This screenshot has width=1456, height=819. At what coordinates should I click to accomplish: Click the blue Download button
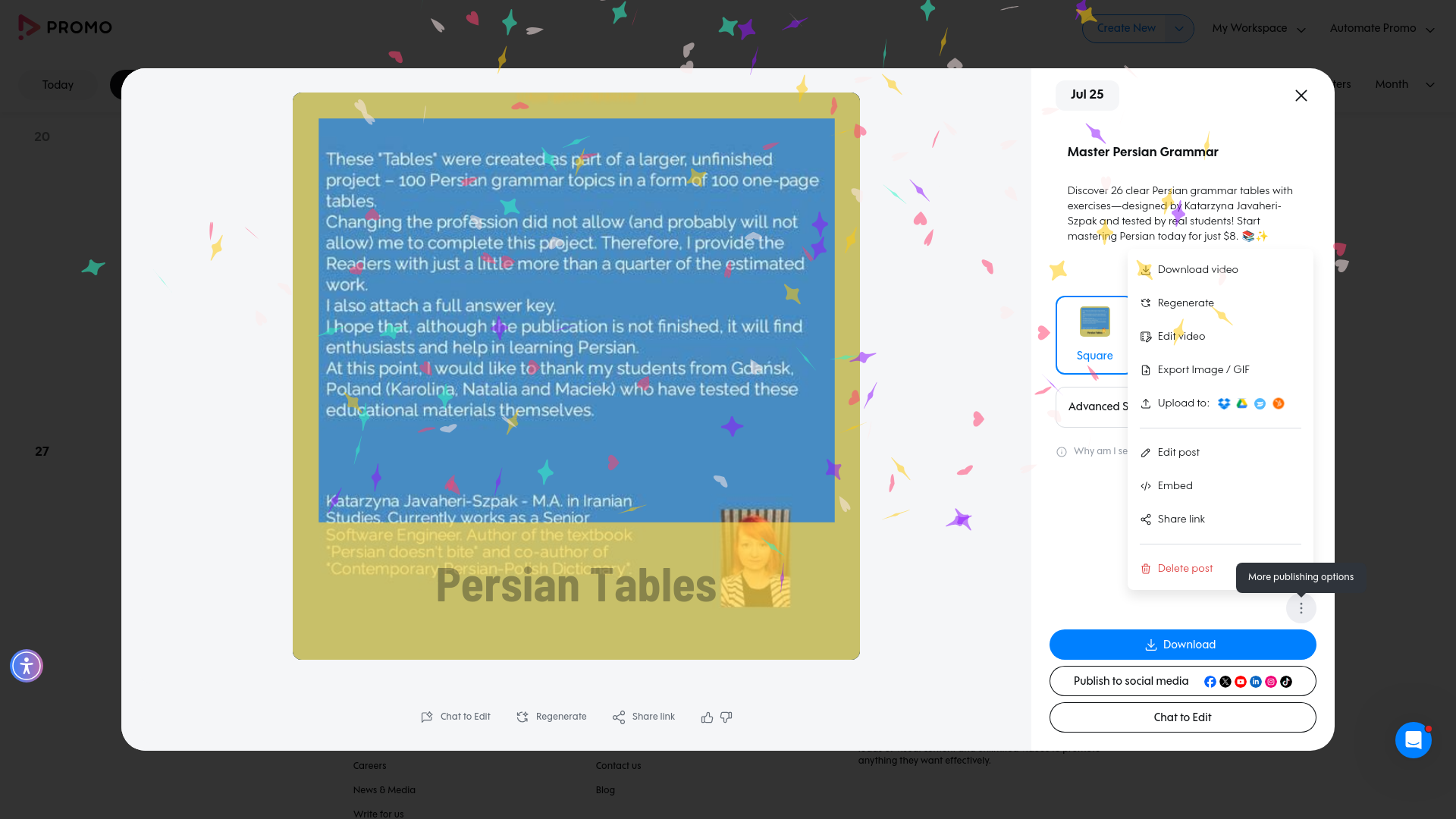point(1183,645)
